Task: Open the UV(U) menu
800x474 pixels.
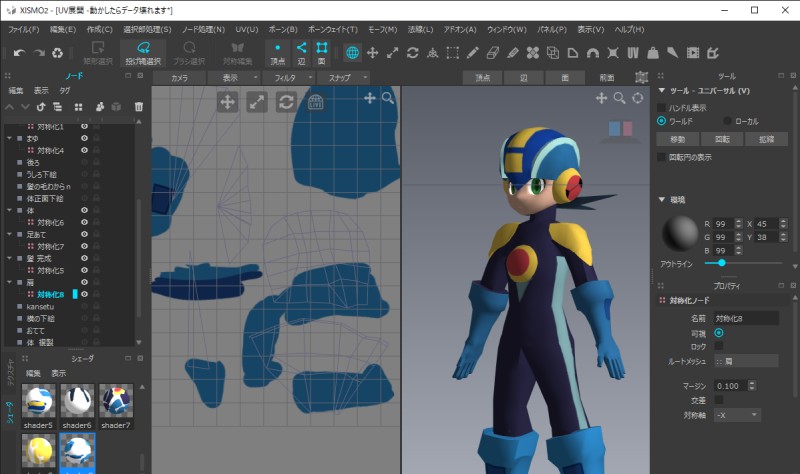Action: tap(246, 30)
